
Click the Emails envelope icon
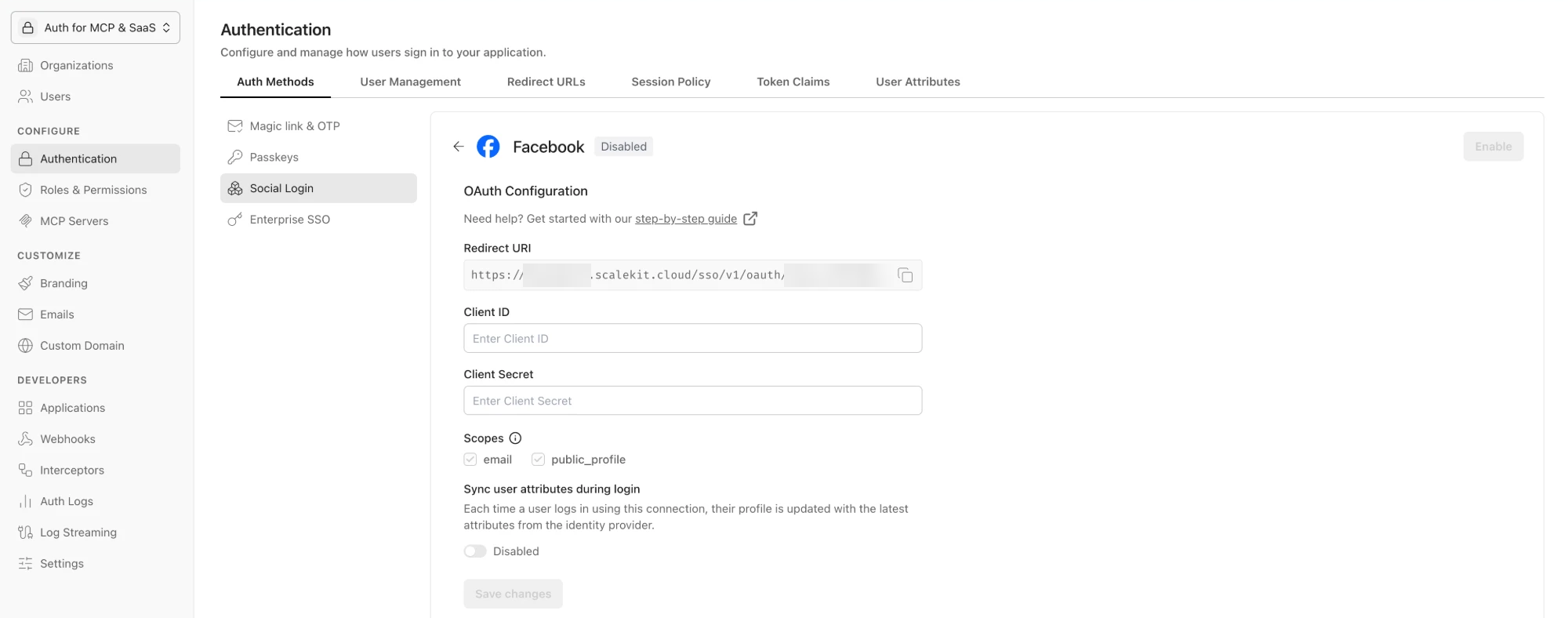point(26,314)
